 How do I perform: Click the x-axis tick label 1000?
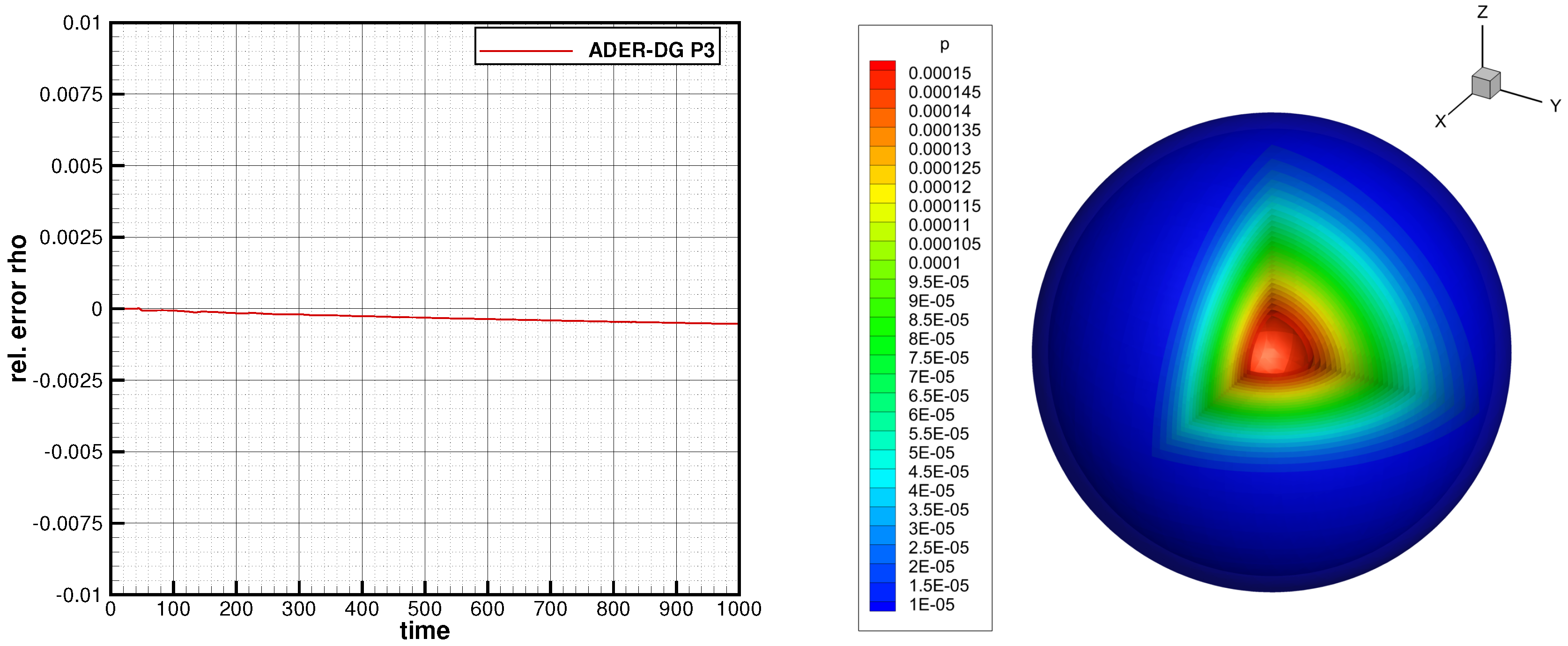(739, 609)
